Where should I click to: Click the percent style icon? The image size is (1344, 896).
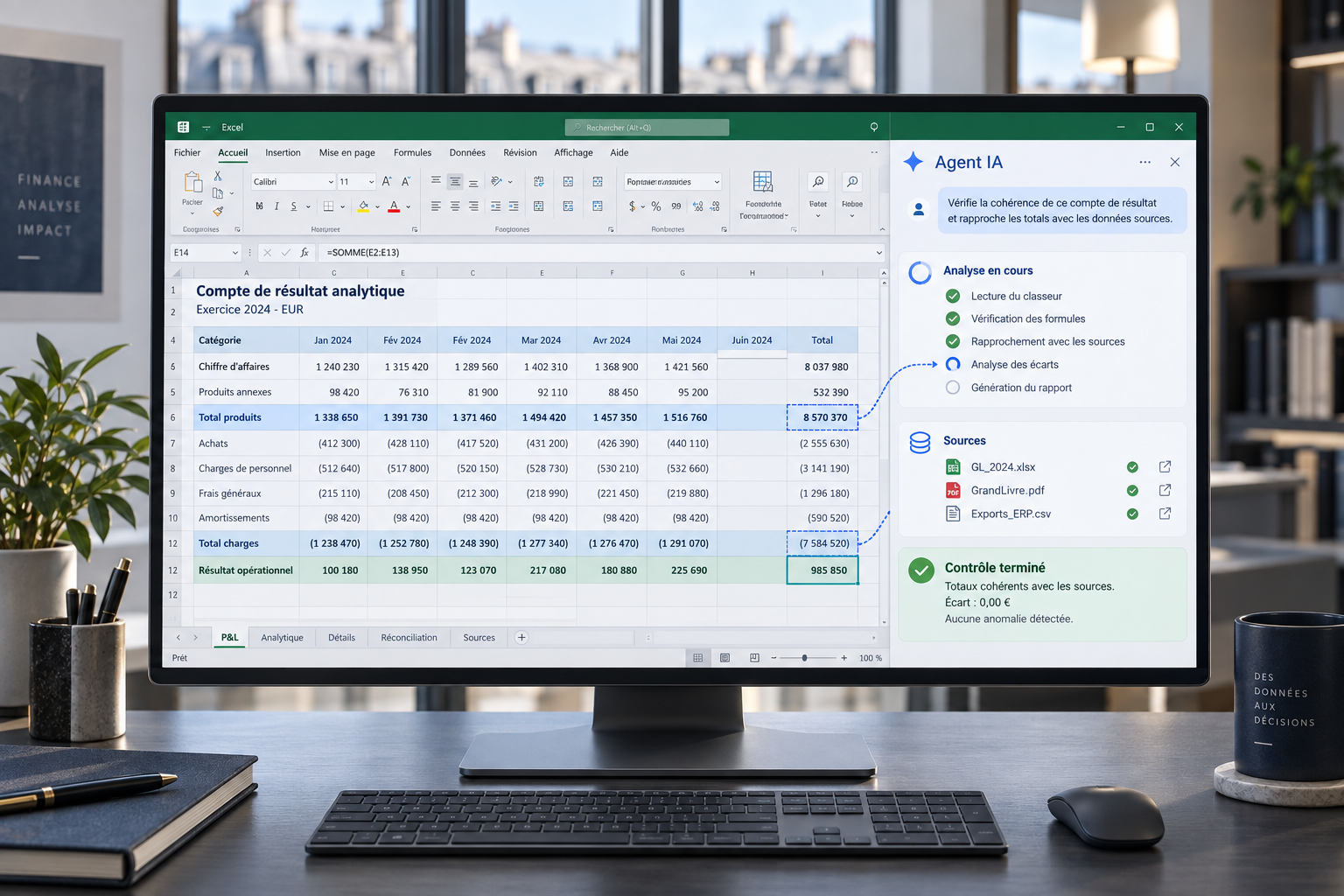point(656,206)
